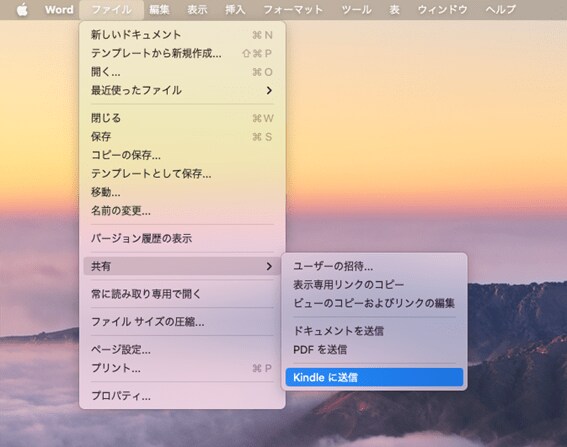The width and height of the screenshot is (567, 447).
Task: Choose プリント... to print
Action: pyautogui.click(x=182, y=368)
